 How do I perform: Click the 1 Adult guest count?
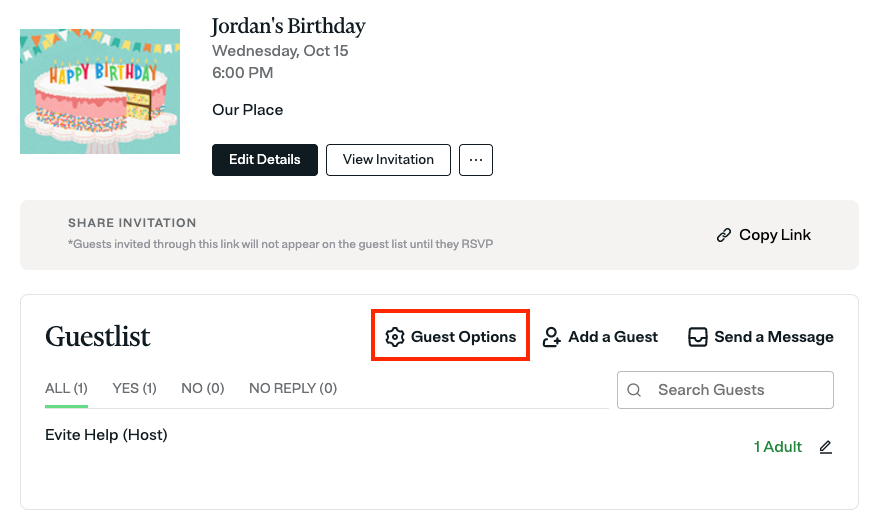[777, 447]
